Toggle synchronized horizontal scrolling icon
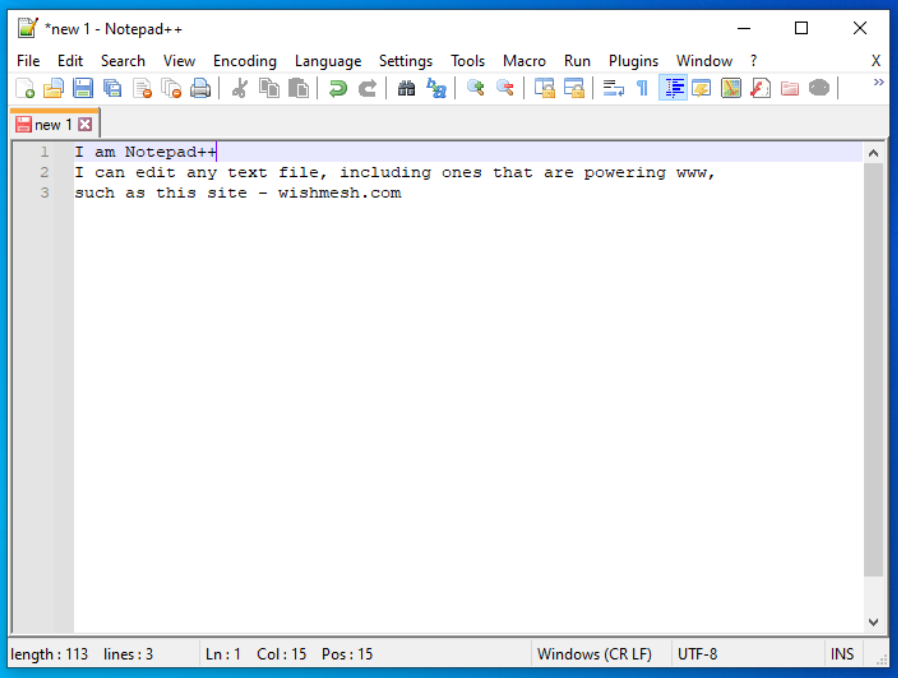The height and width of the screenshot is (678, 898). click(574, 88)
